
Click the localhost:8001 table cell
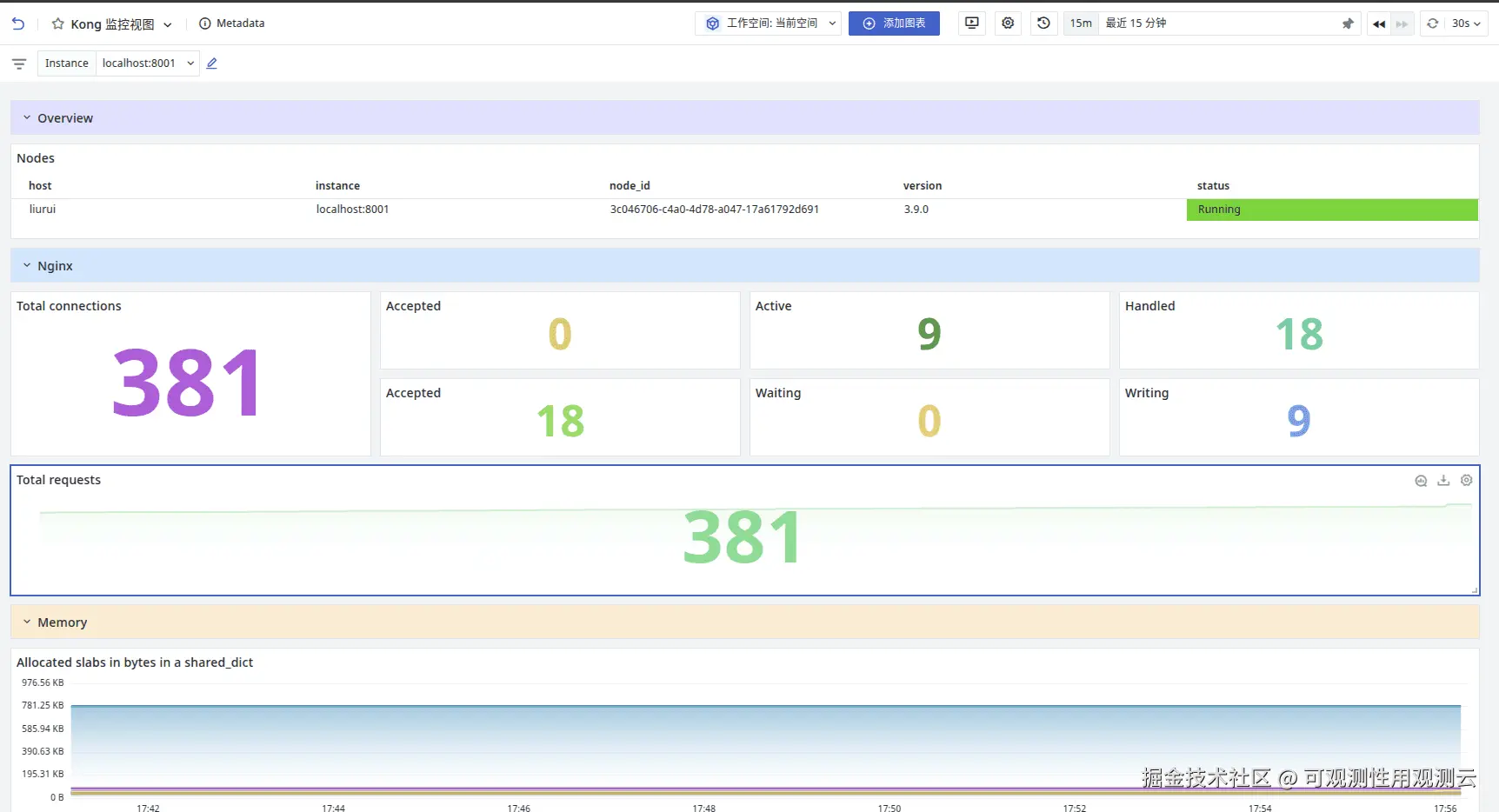point(352,210)
